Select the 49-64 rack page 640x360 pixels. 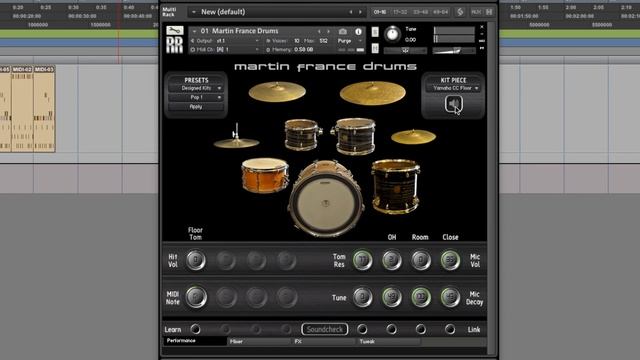tap(440, 12)
